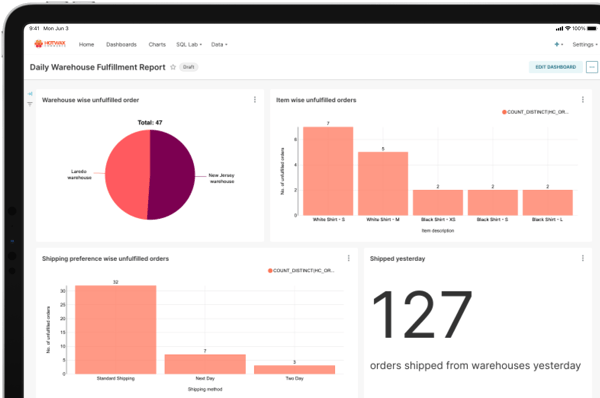Click the New Jersey warehouse label

tap(222, 178)
